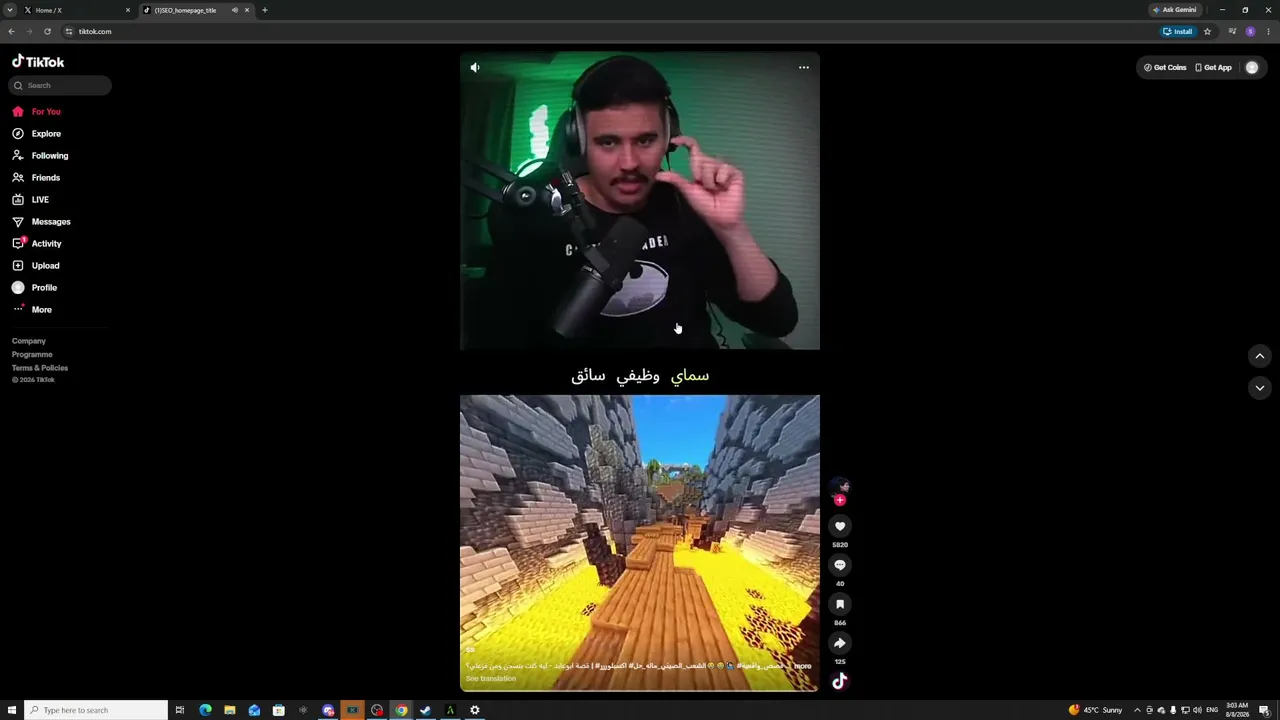1280x720 pixels.
Task: Click the Get App button
Action: (1213, 68)
